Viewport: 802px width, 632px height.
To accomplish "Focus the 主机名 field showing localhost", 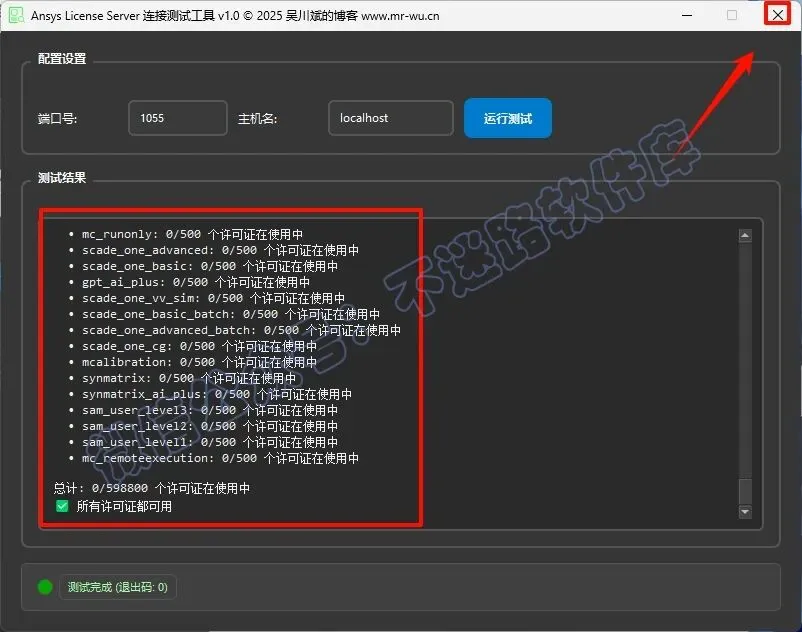I will (390, 118).
